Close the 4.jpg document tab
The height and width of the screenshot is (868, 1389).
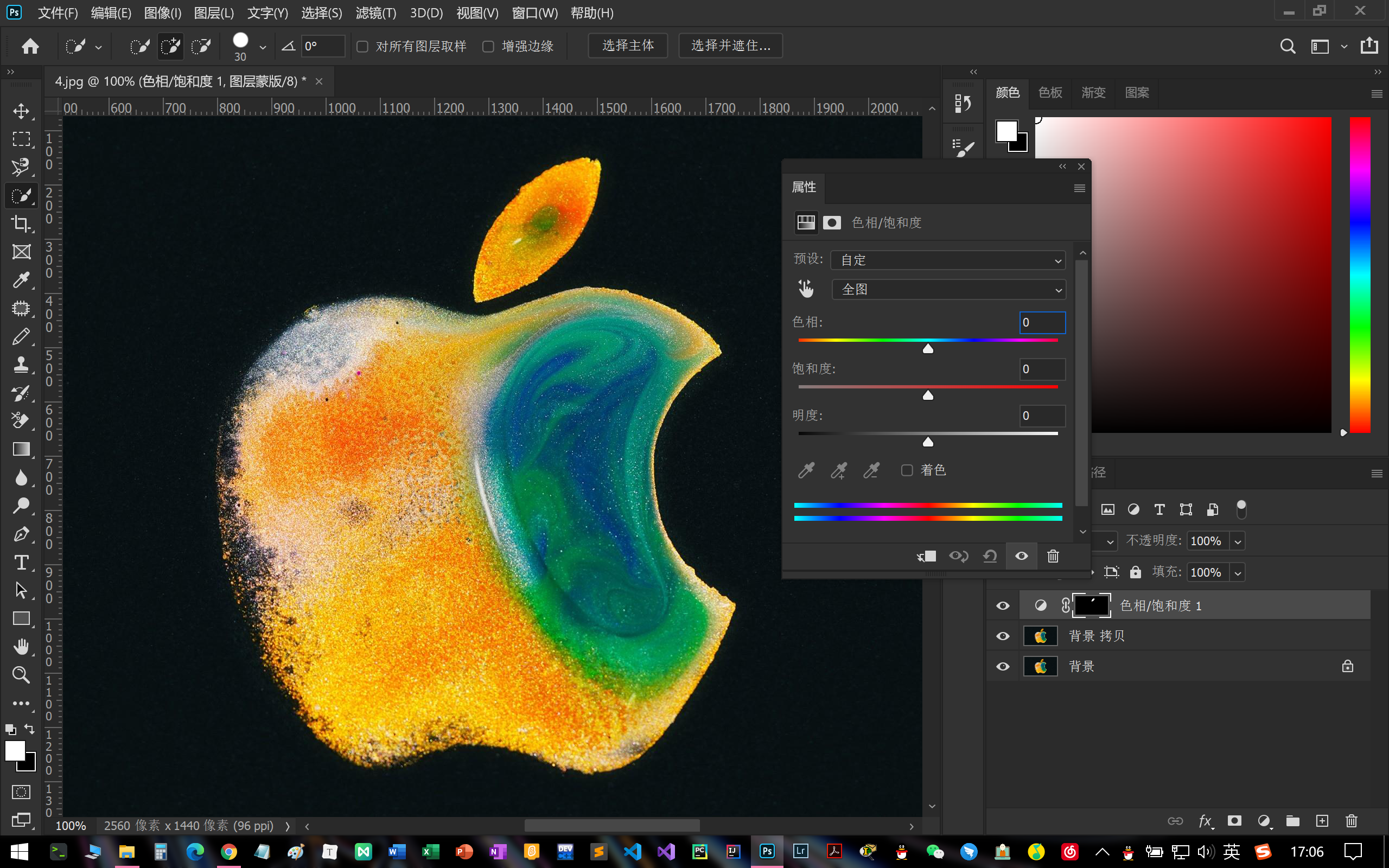click(x=319, y=81)
